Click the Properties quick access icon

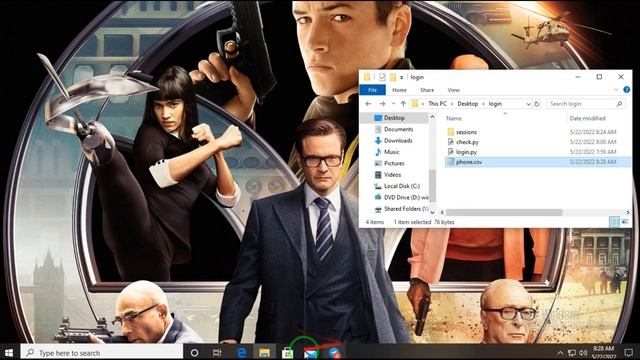click(382, 77)
